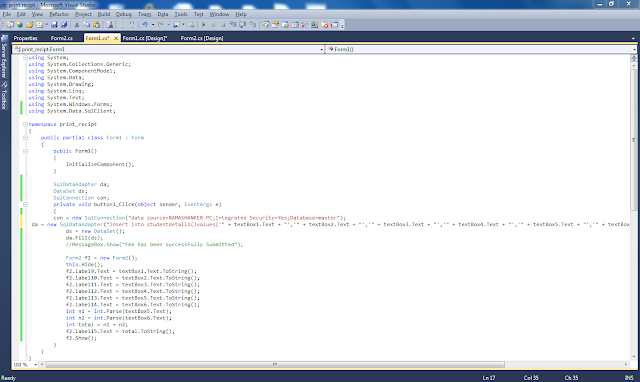Open the Refactor menu
640x382 pixels.
click(x=59, y=14)
